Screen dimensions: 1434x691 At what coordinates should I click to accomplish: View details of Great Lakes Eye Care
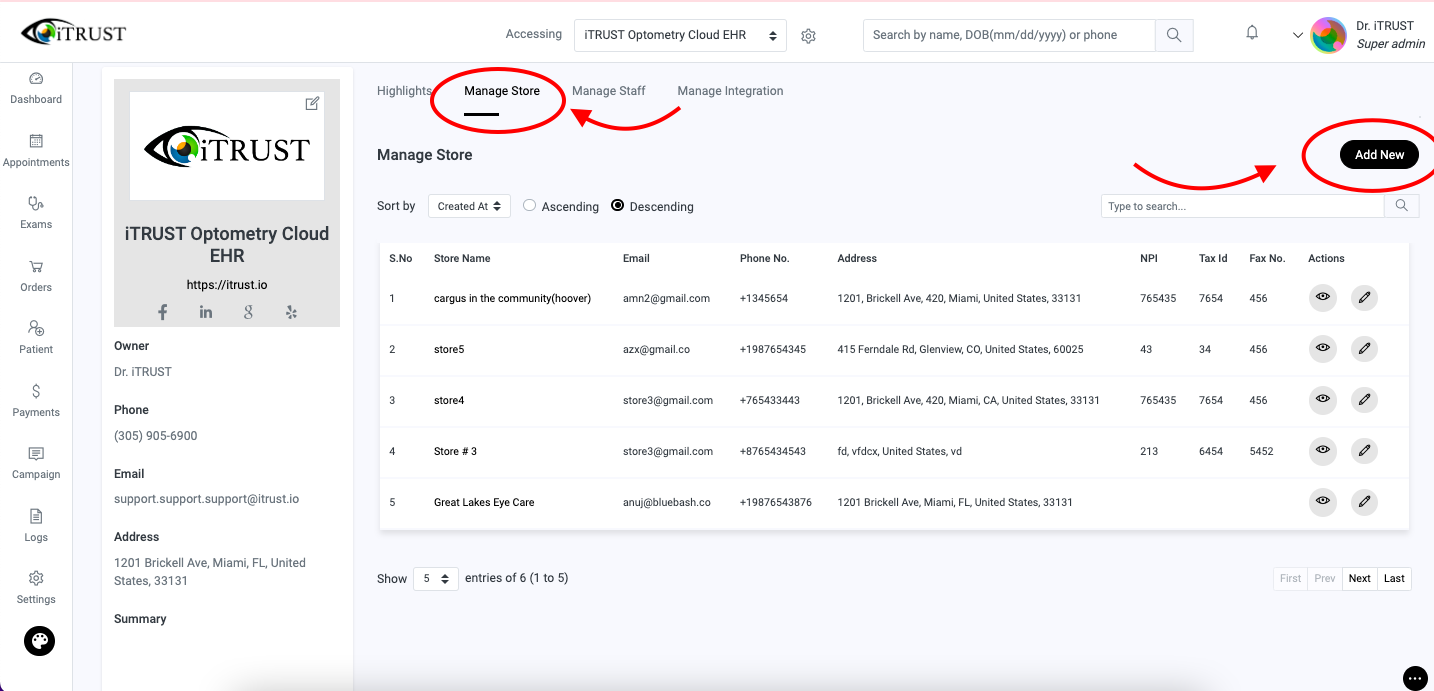(1322, 502)
